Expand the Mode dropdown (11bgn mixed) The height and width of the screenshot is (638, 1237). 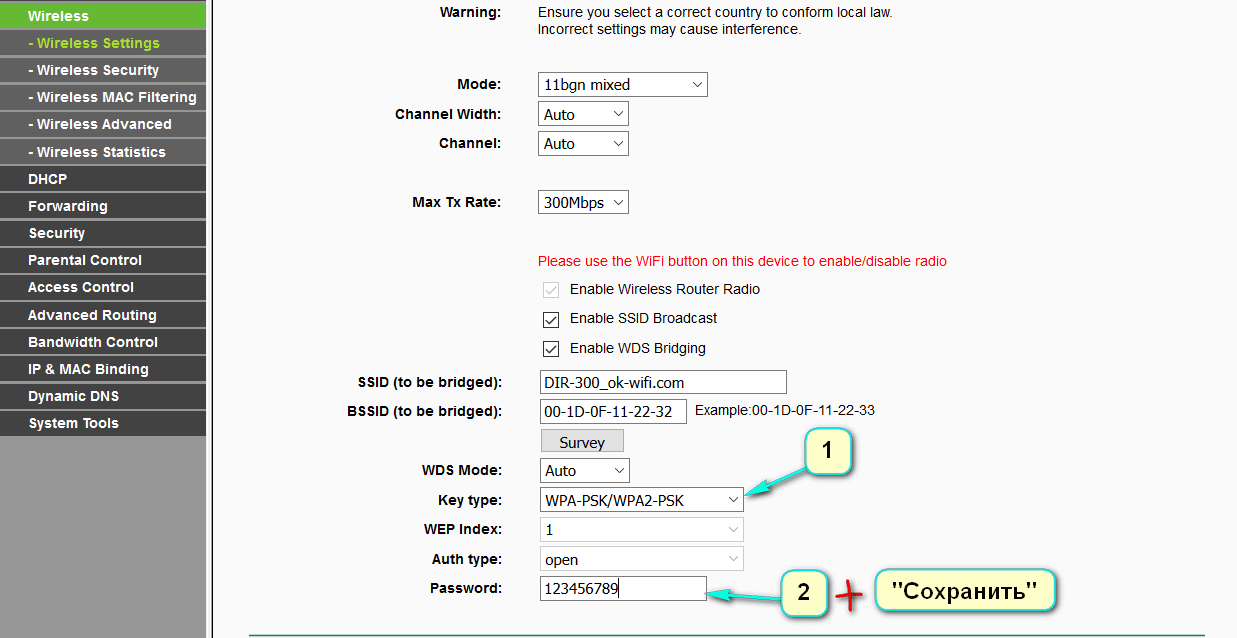[x=622, y=85]
